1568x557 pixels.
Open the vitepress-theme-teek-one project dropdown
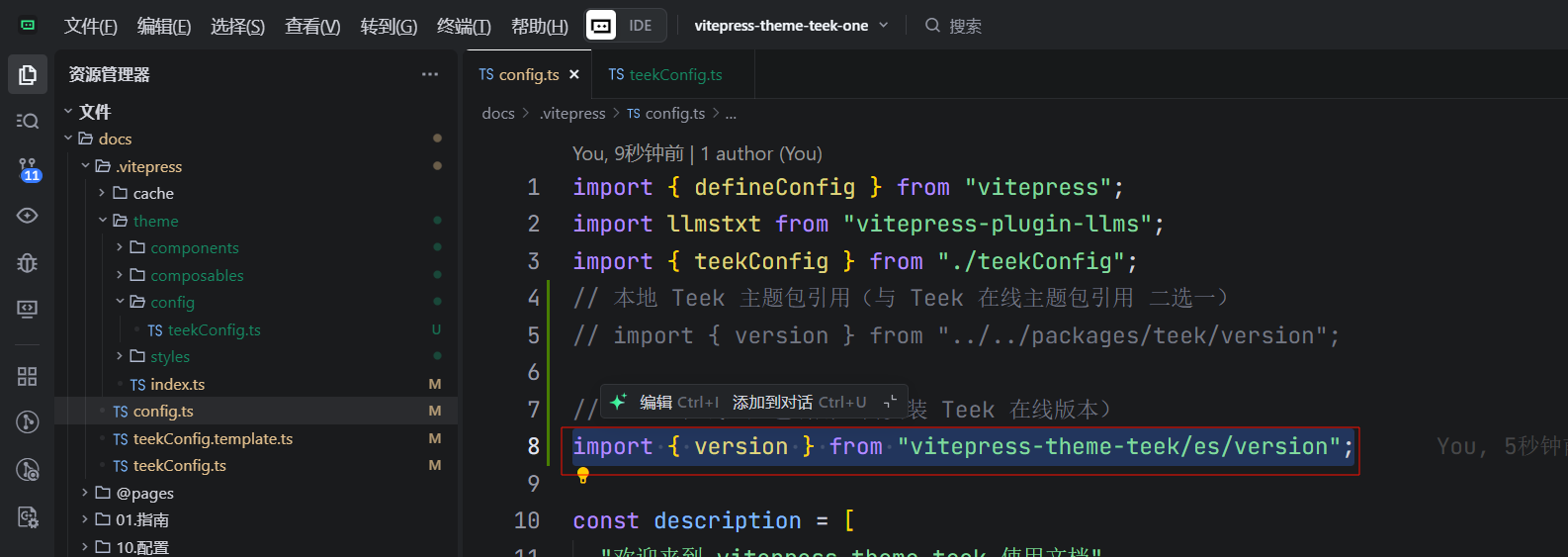(x=791, y=26)
